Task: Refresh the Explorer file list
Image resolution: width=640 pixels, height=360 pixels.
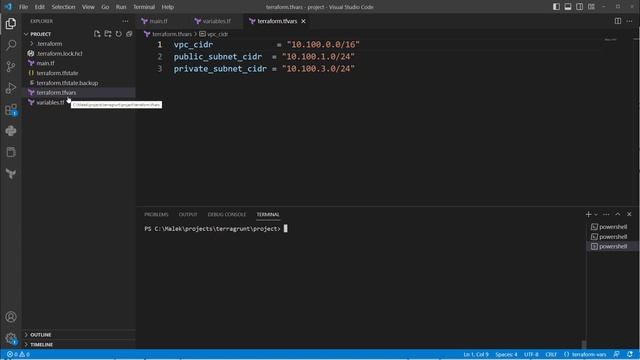Action: point(118,34)
